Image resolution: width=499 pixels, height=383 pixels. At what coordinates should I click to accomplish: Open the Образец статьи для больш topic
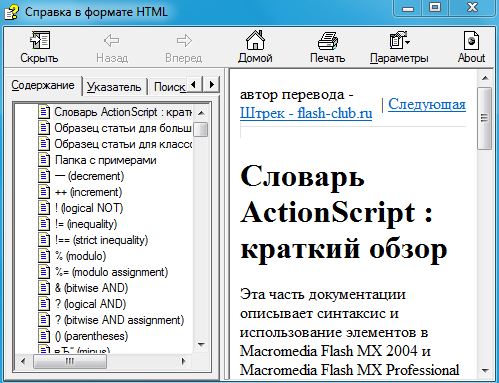[123, 128]
